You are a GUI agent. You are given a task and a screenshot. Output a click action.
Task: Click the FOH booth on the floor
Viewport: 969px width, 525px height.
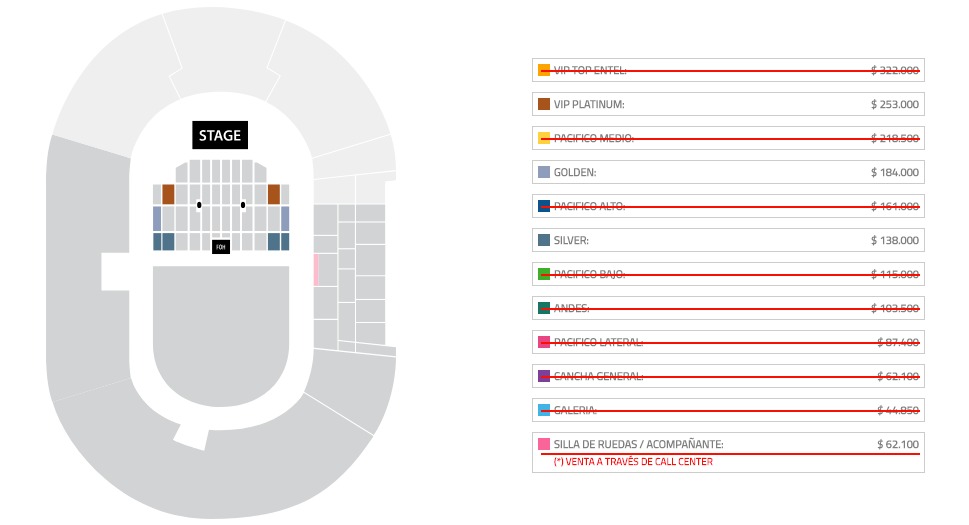[221, 246]
